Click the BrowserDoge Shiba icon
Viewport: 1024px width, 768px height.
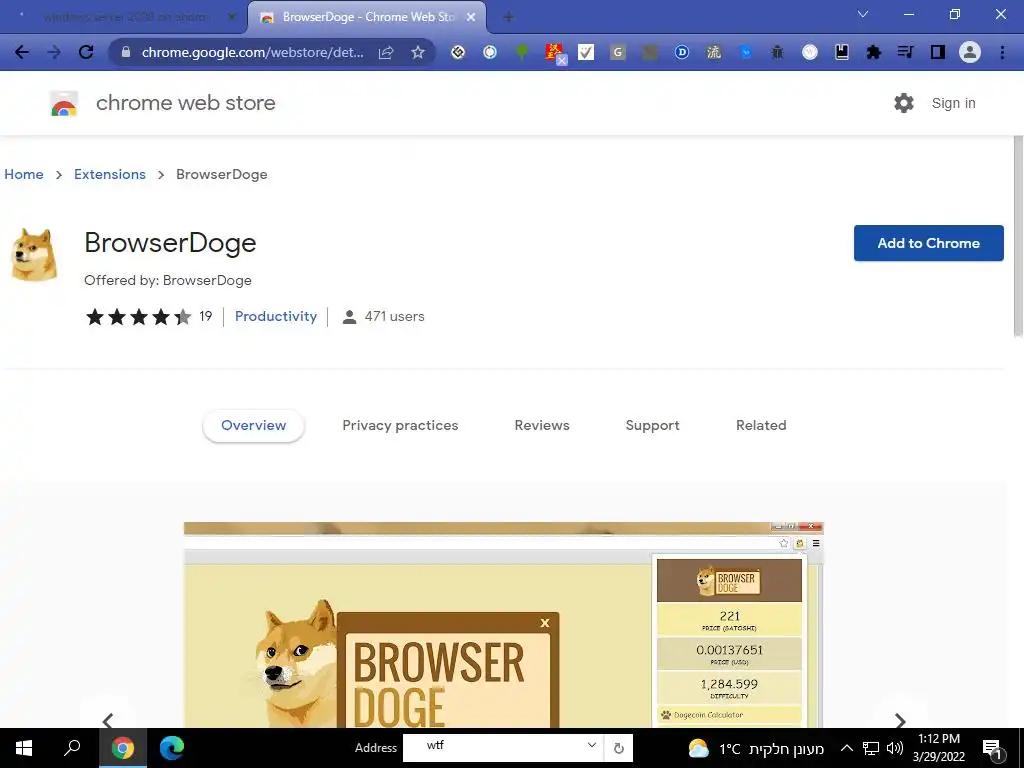[x=34, y=255]
